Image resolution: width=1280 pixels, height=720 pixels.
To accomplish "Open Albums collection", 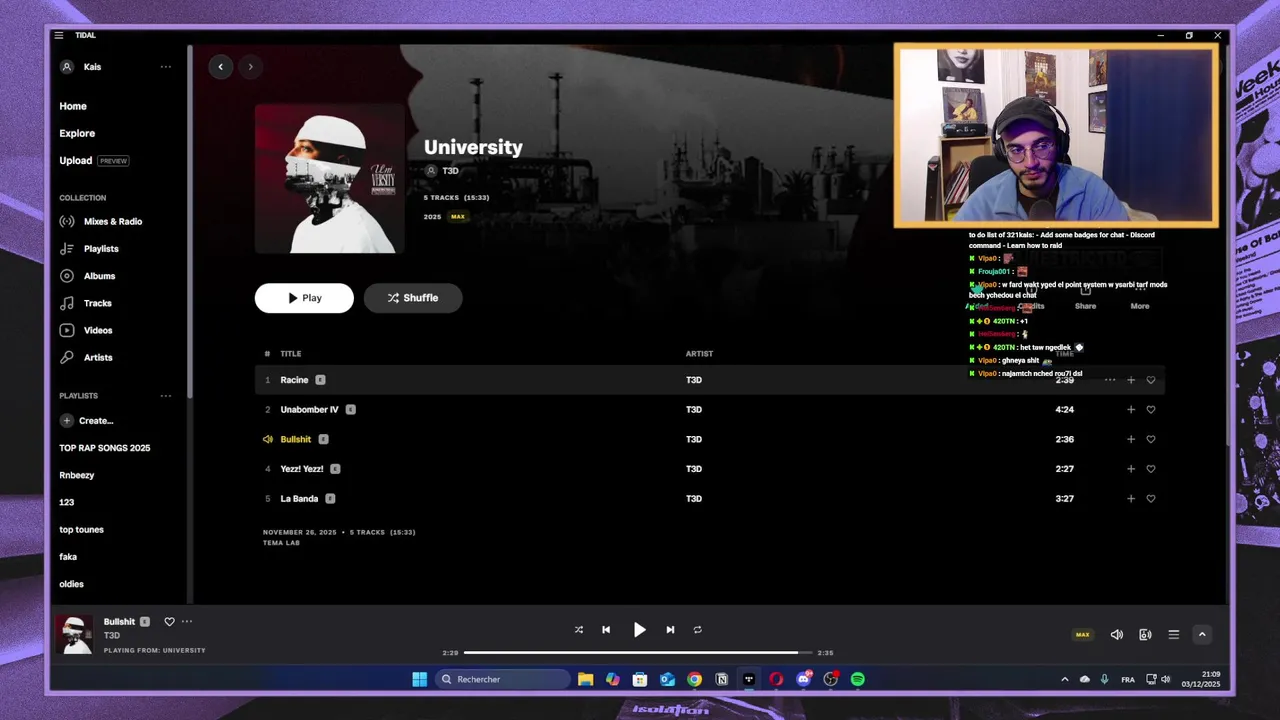I will [x=87, y=276].
